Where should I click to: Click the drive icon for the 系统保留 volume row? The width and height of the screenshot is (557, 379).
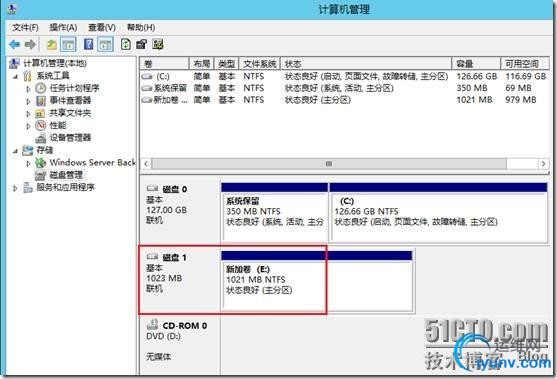147,88
